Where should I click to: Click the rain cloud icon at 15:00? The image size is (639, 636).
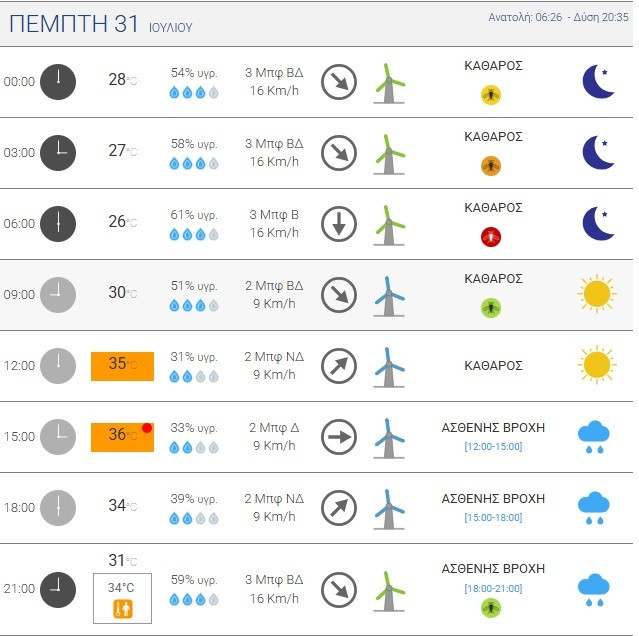595,436
